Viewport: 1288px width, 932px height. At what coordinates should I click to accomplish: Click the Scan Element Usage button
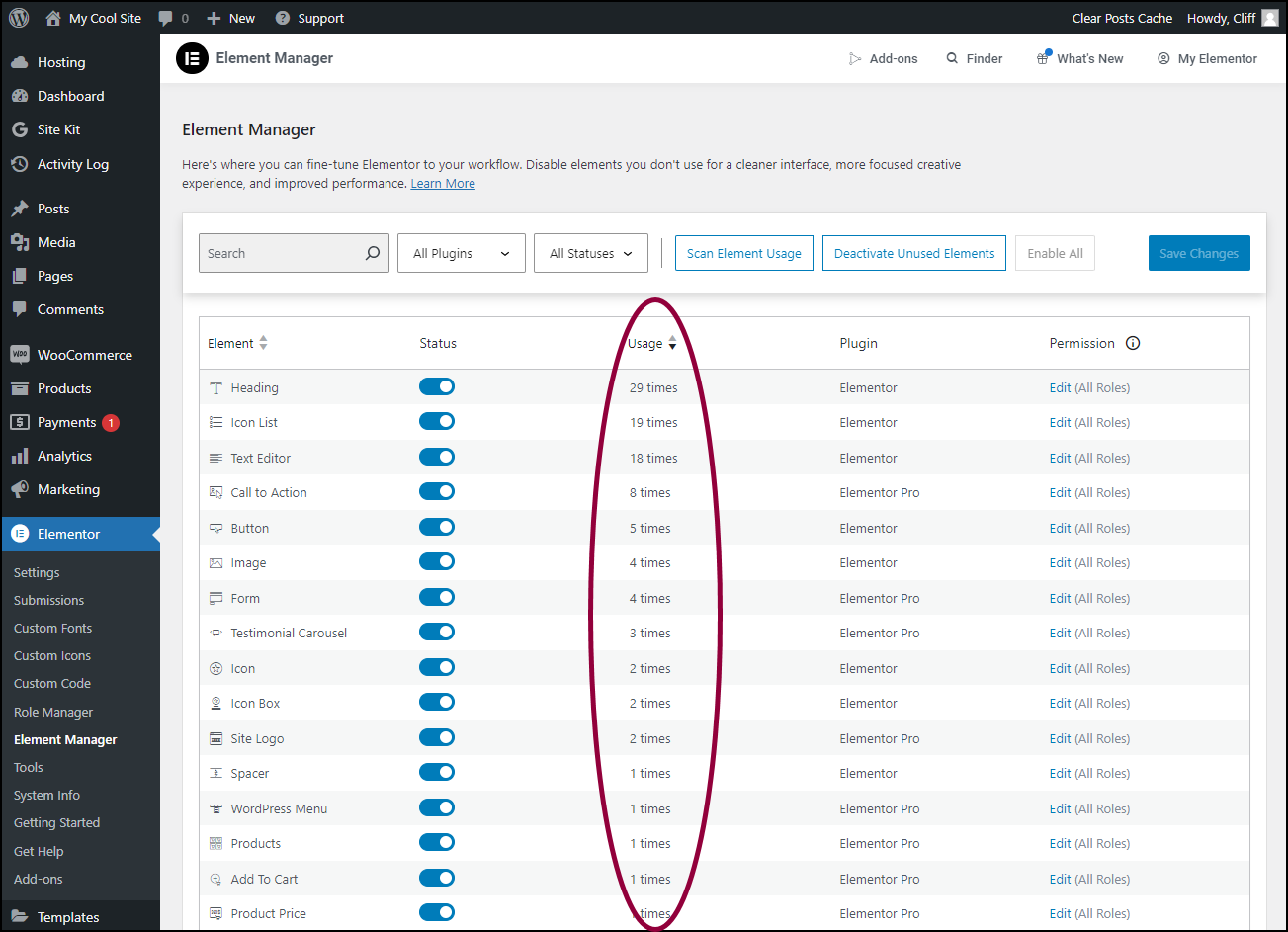pyautogui.click(x=744, y=253)
